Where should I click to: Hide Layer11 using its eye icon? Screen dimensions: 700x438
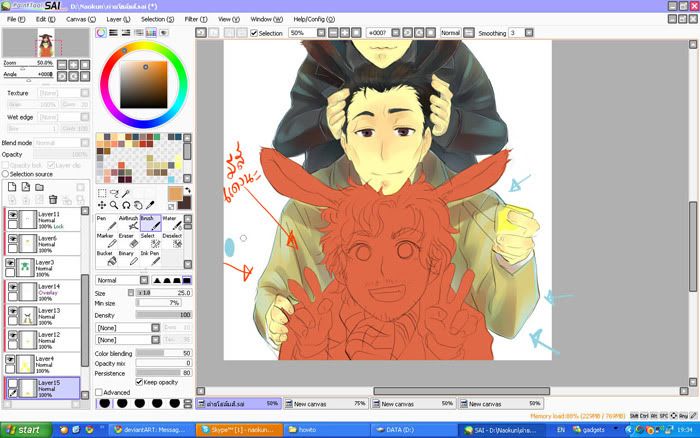pyautogui.click(x=13, y=214)
